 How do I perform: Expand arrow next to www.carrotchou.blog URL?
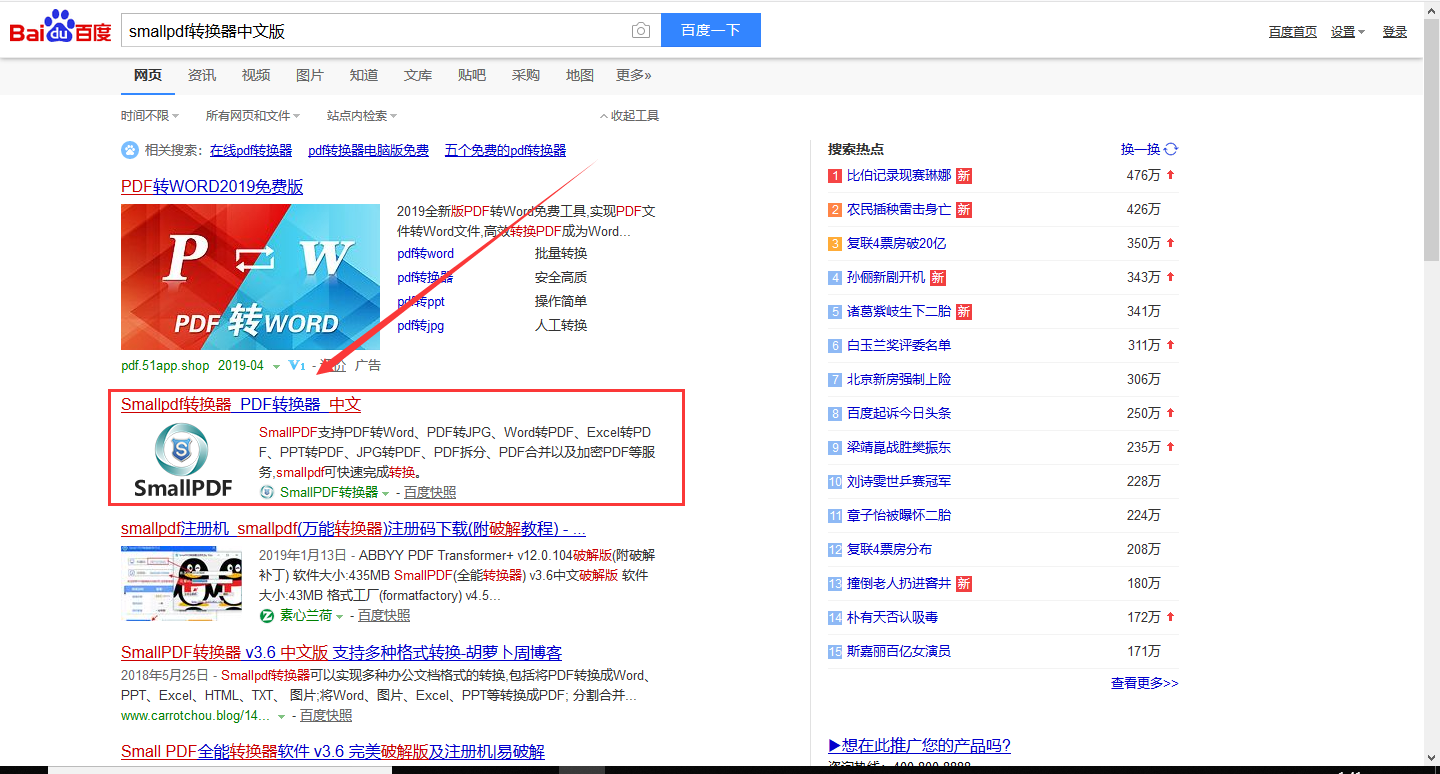[282, 717]
